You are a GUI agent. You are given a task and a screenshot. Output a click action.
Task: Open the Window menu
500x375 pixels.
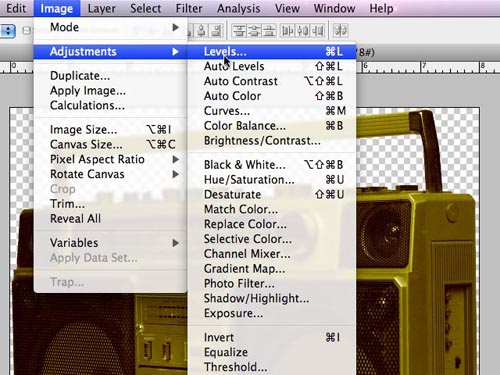click(334, 8)
